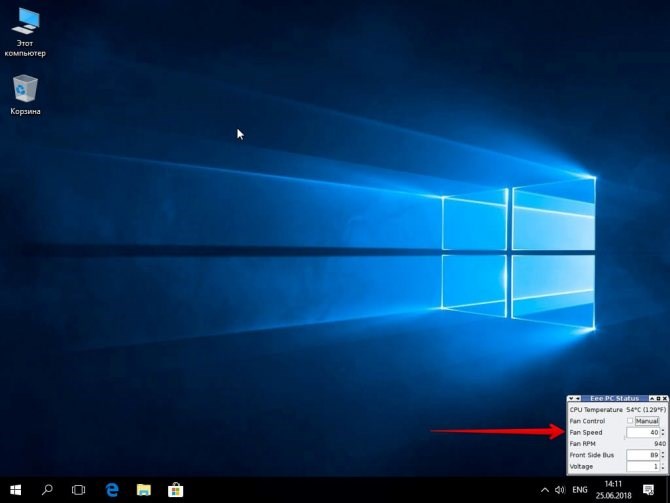Click the volume speaker tray icon
The width and height of the screenshot is (670, 503).
560,490
